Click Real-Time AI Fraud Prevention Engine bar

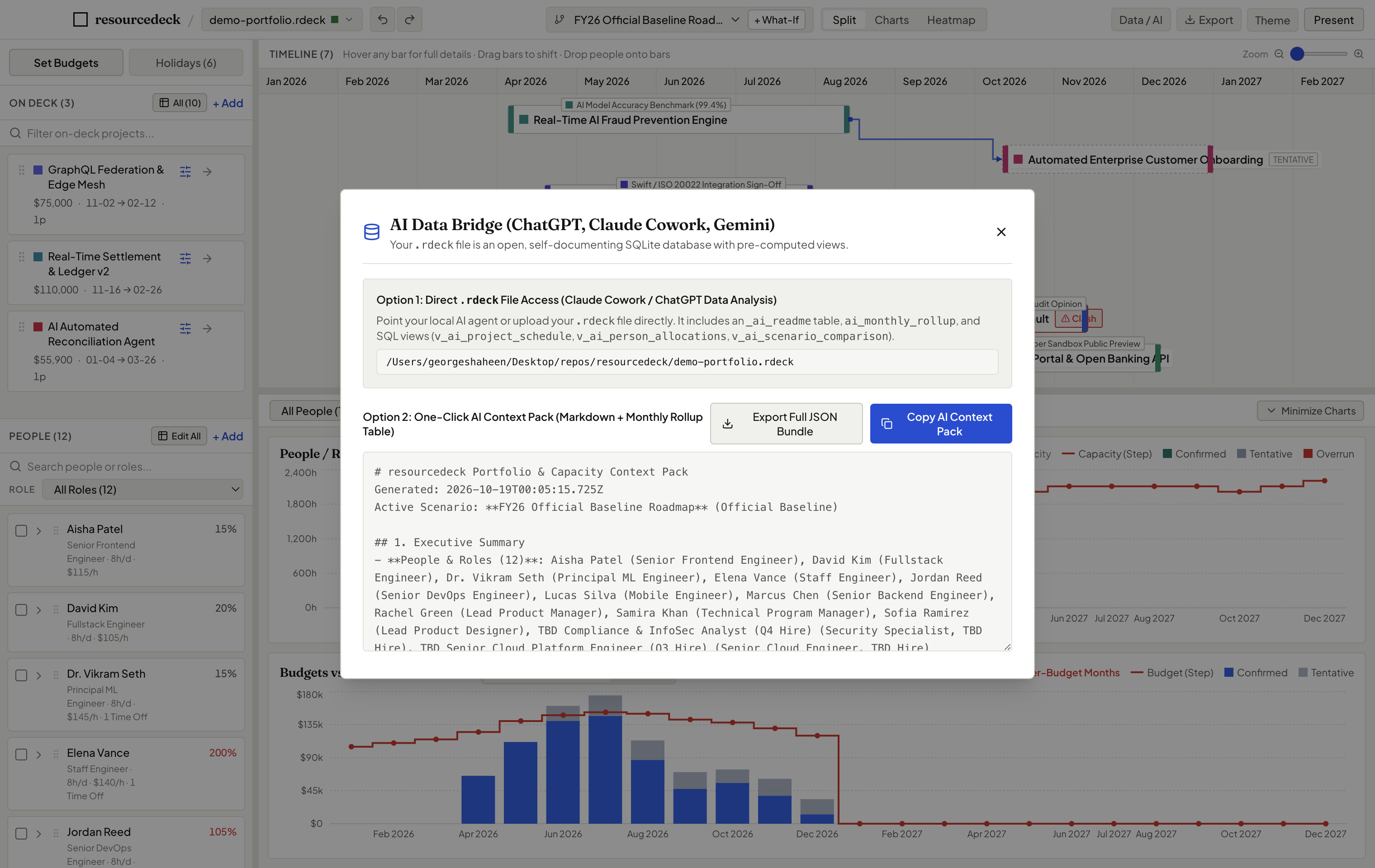[678, 120]
